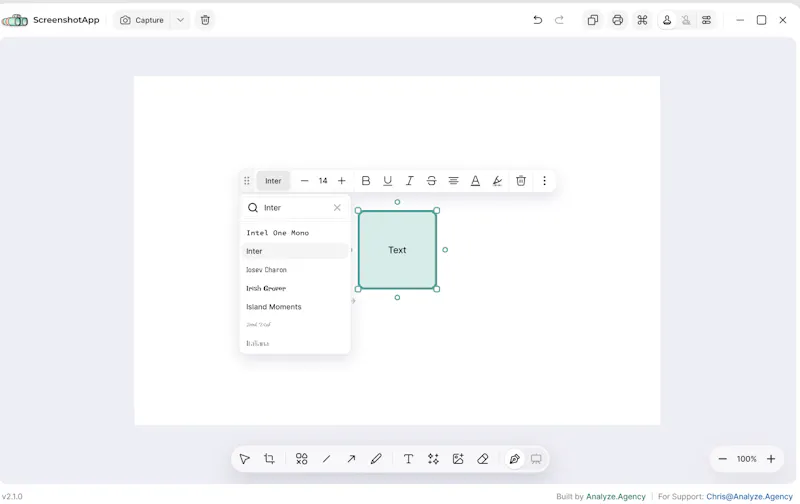Choose the Irish Grover font
800x504 pixels.
point(295,288)
